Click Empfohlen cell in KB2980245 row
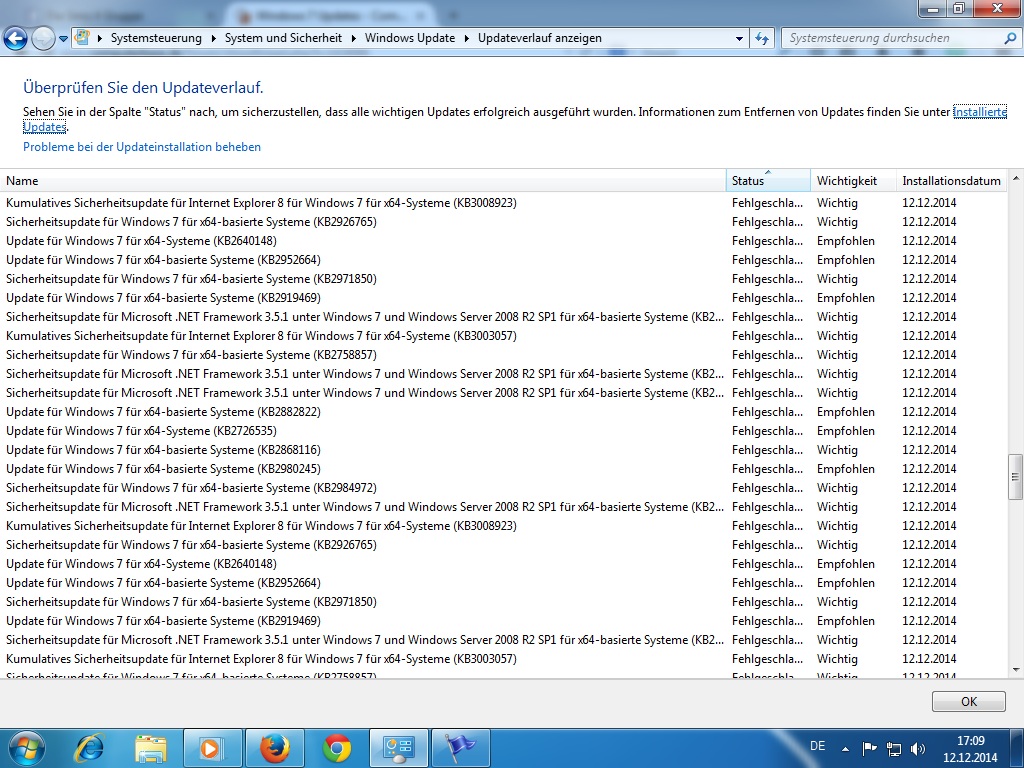Viewport: 1024px width, 768px height. click(846, 469)
